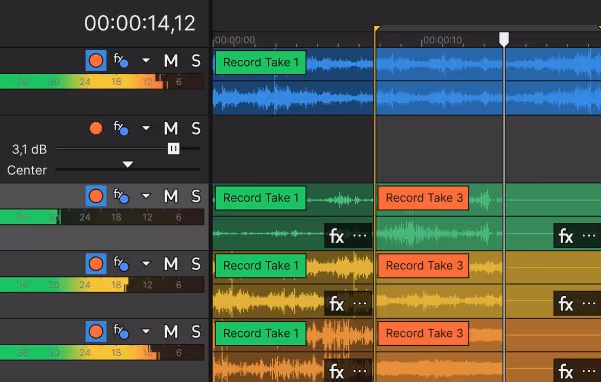
Task: Click the ruler at 00:00:00
Action: 235,40
